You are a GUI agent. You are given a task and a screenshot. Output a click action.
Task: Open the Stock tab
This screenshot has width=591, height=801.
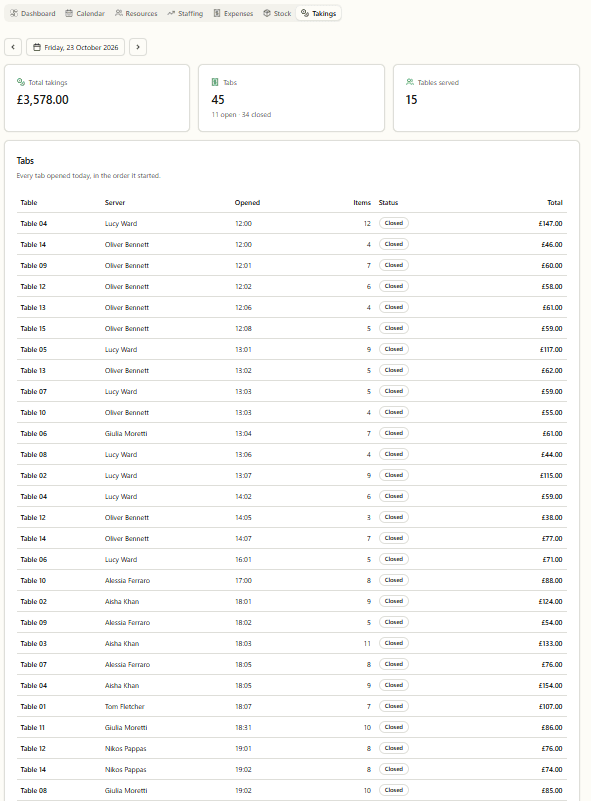coord(277,13)
